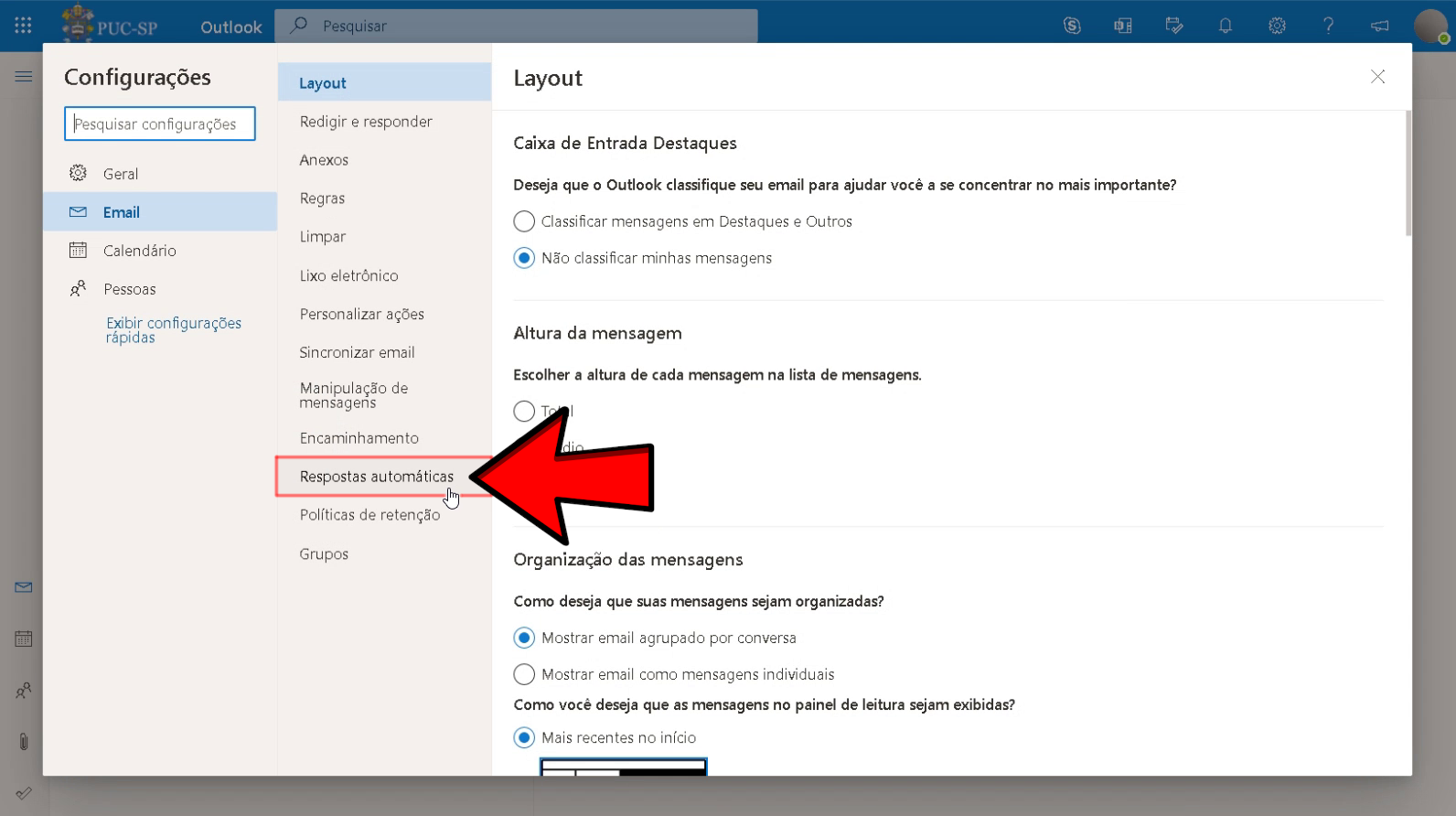Focus the top Pesquisar search box
1456x816 pixels.
[x=516, y=26]
